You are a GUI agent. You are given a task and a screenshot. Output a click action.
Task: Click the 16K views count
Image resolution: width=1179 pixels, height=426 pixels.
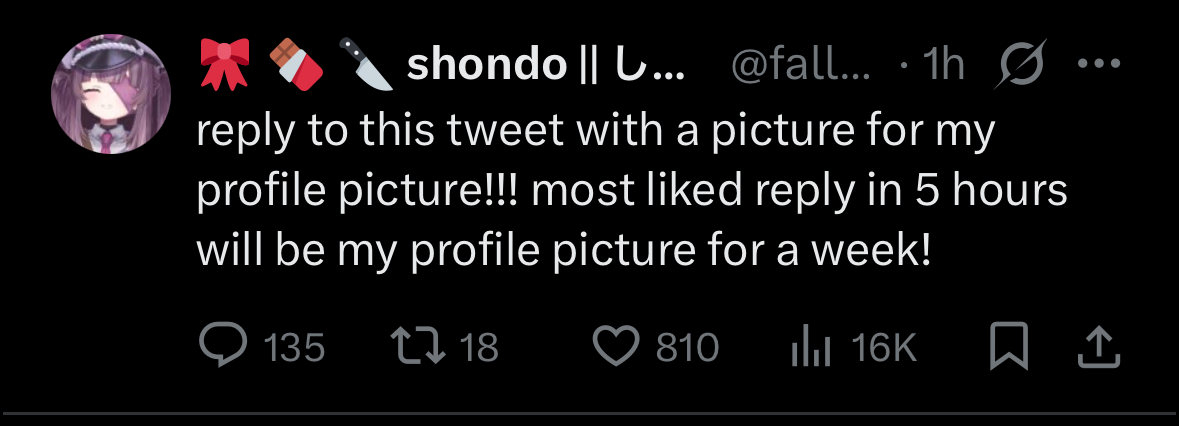[x=883, y=347]
